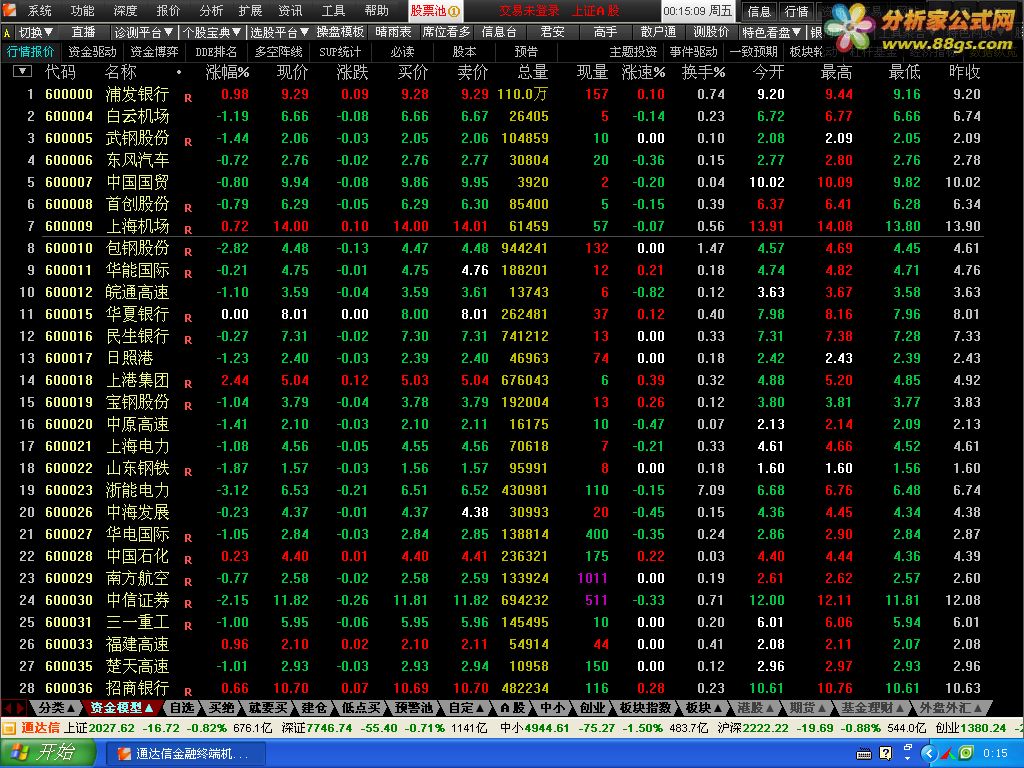This screenshot has height=768, width=1024.
Task: Open the 分析 menu
Action: click(x=210, y=10)
